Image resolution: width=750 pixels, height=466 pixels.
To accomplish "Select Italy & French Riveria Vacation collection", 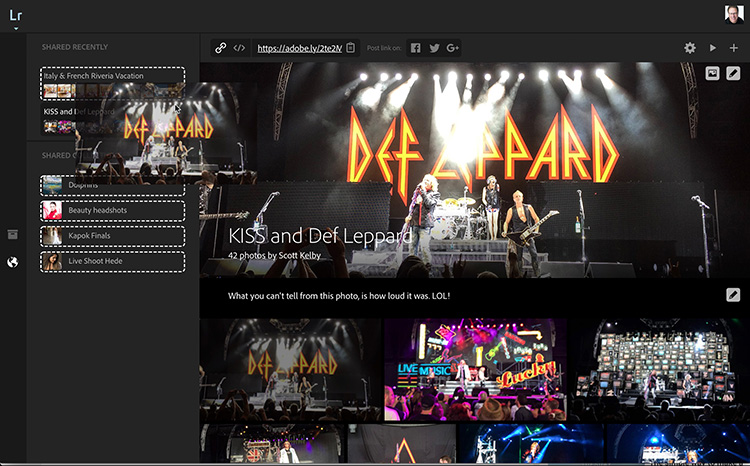I will (x=112, y=83).
